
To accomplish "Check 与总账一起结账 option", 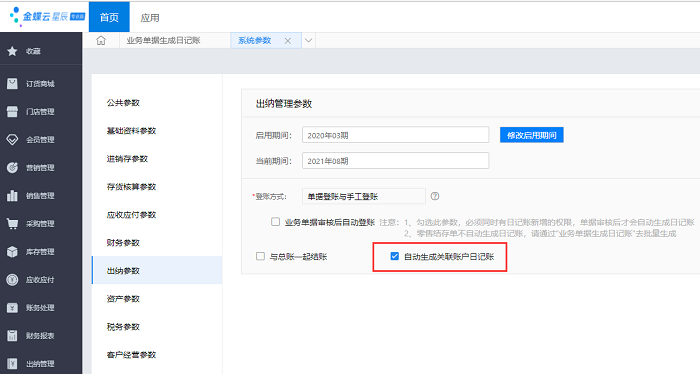I will coord(260,256).
